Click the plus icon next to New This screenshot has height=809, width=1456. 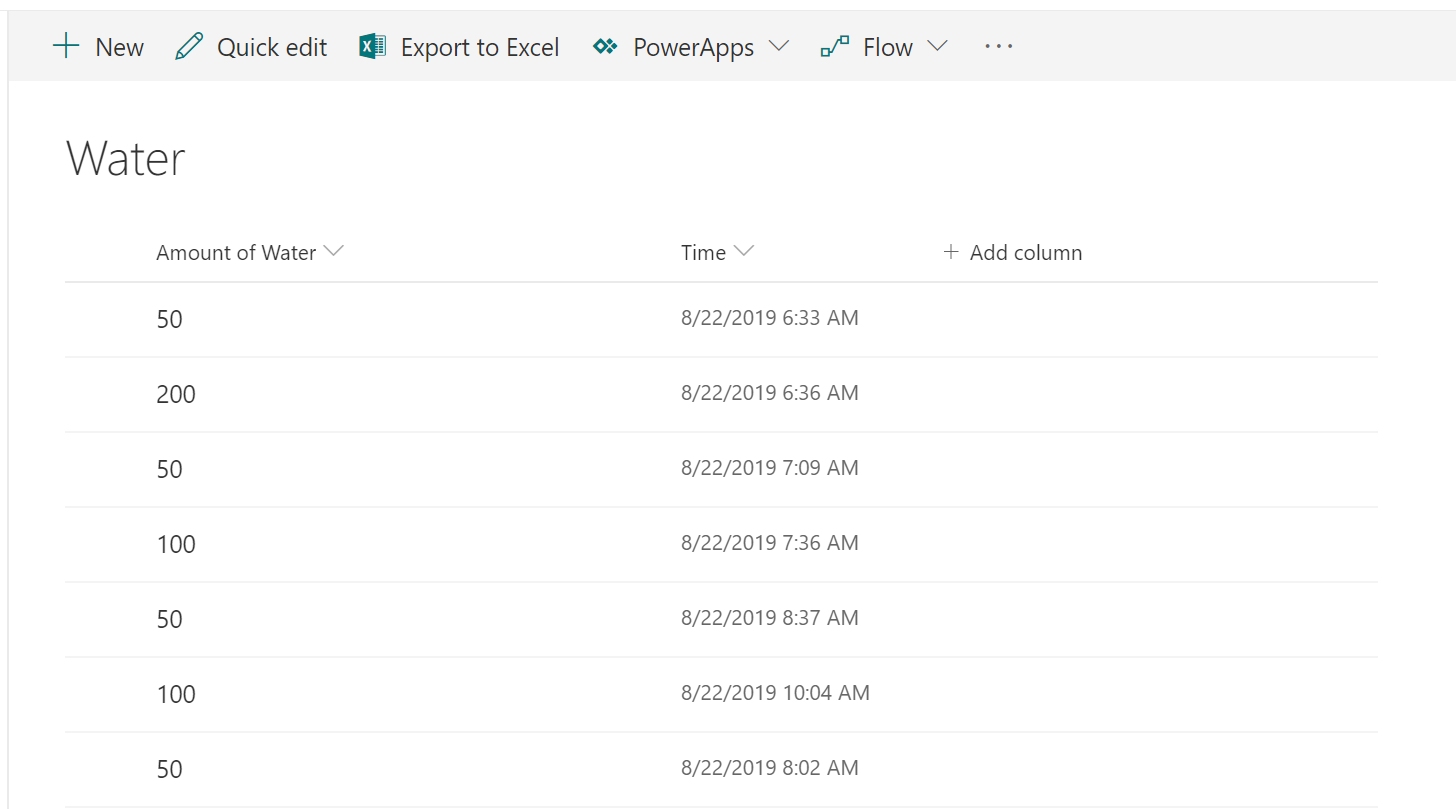pyautogui.click(x=66, y=46)
